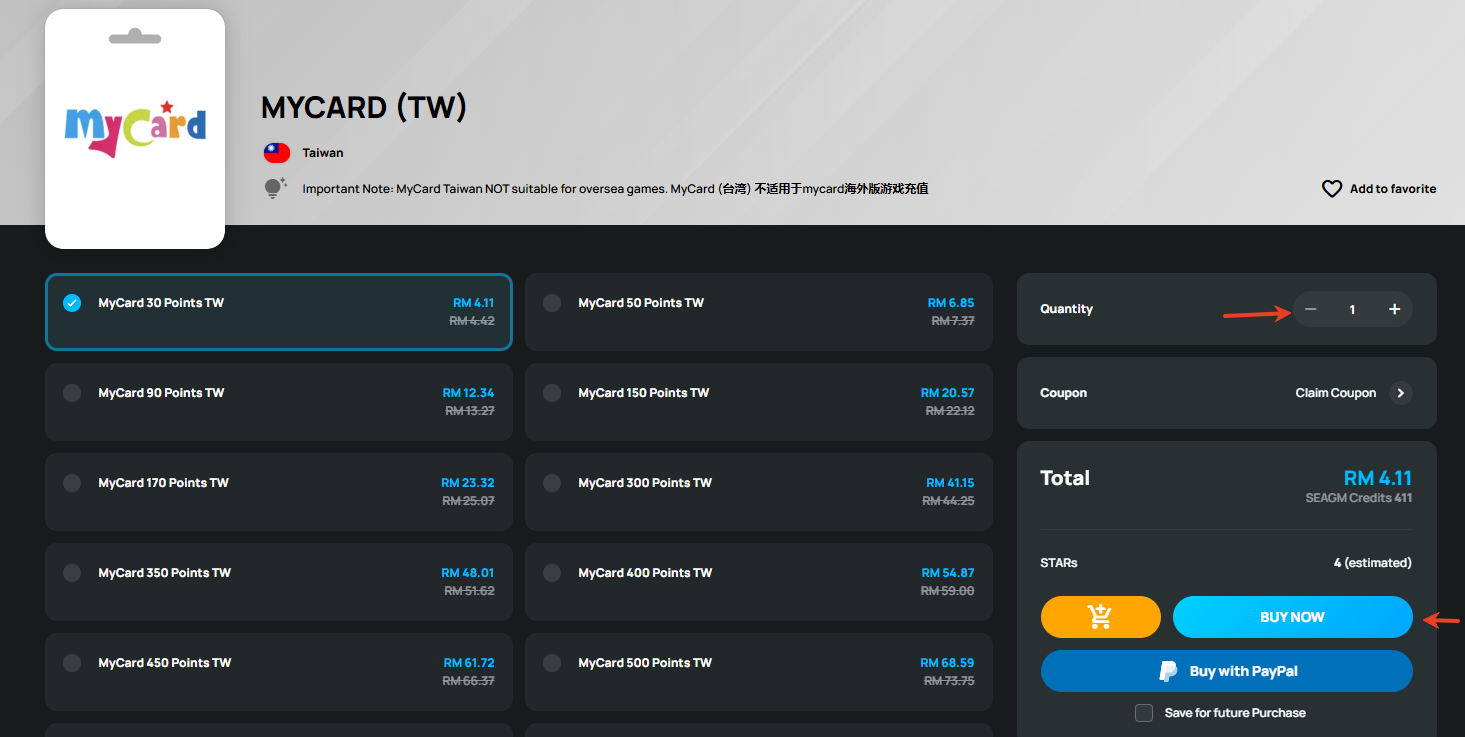Click the Taiwan flag icon
The image size is (1465, 737).
[x=277, y=153]
